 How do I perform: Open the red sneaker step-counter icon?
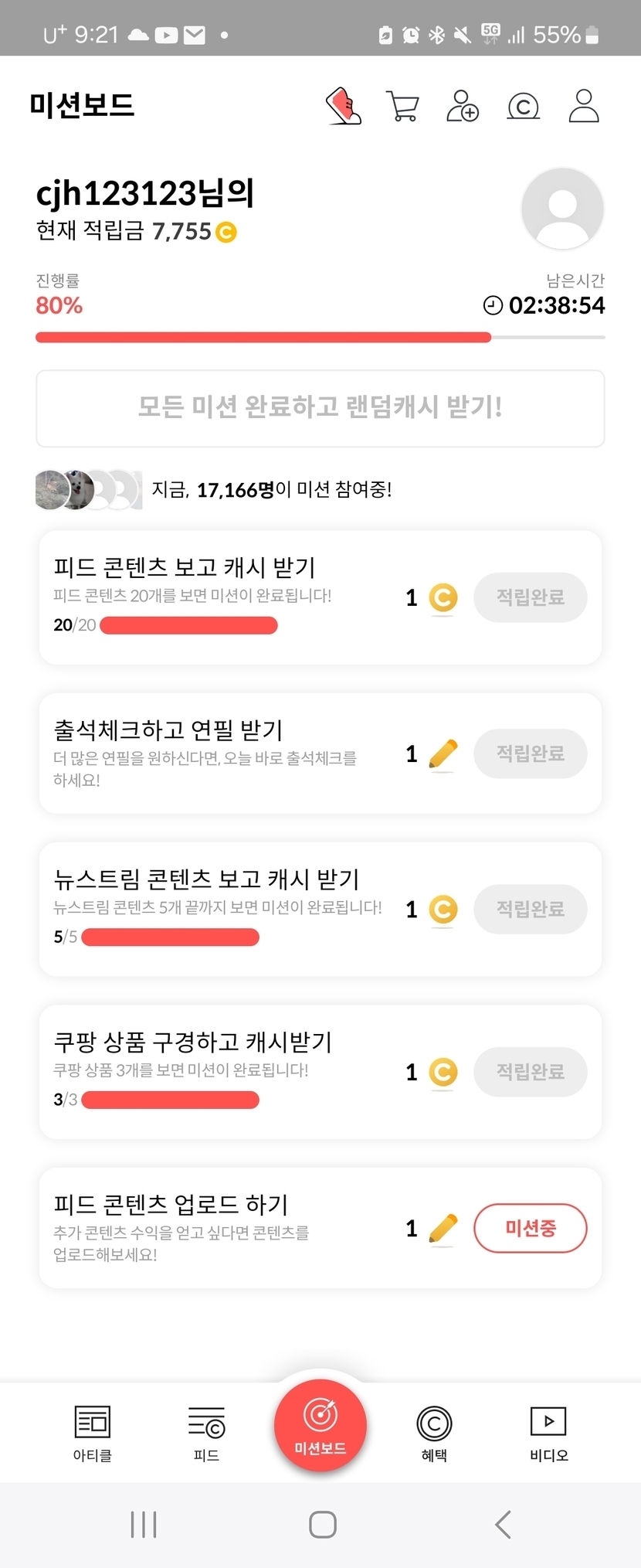coord(344,106)
